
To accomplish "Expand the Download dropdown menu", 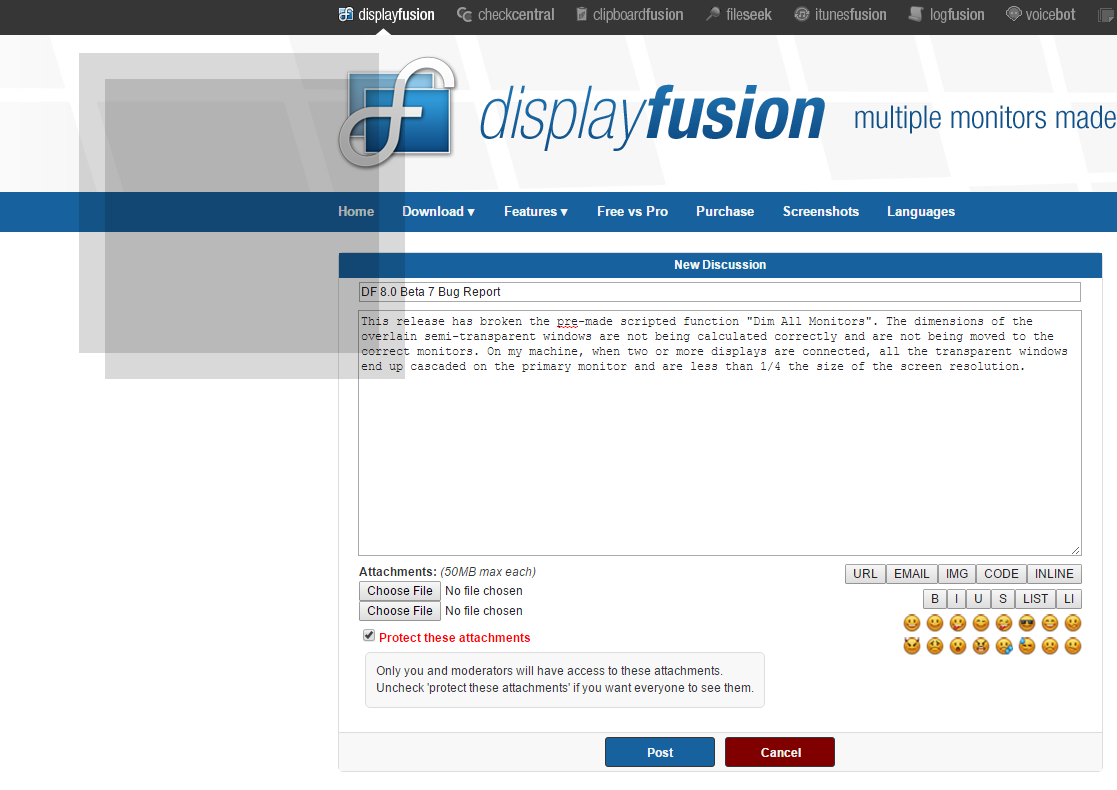I will (438, 212).
